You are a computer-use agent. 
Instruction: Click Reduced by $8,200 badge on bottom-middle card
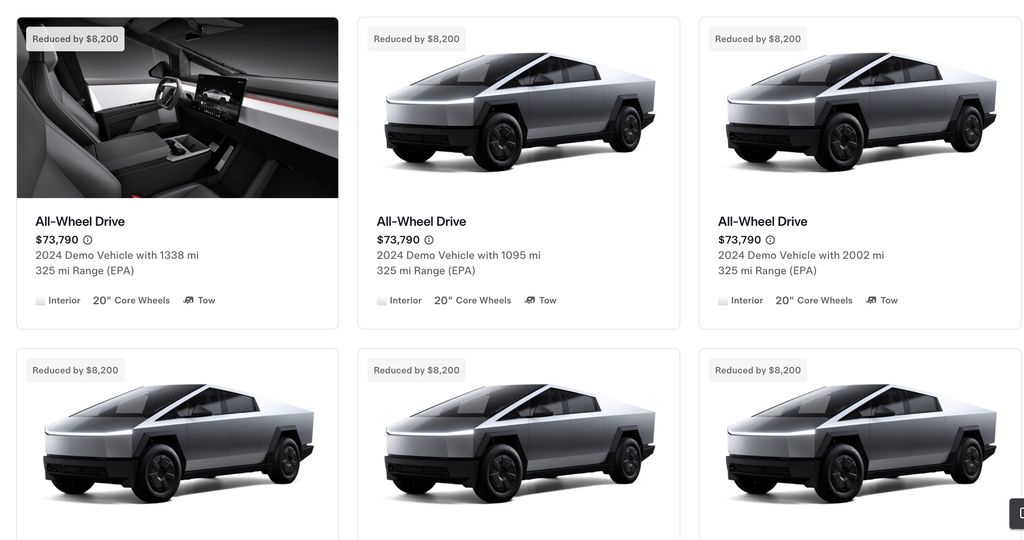(417, 370)
